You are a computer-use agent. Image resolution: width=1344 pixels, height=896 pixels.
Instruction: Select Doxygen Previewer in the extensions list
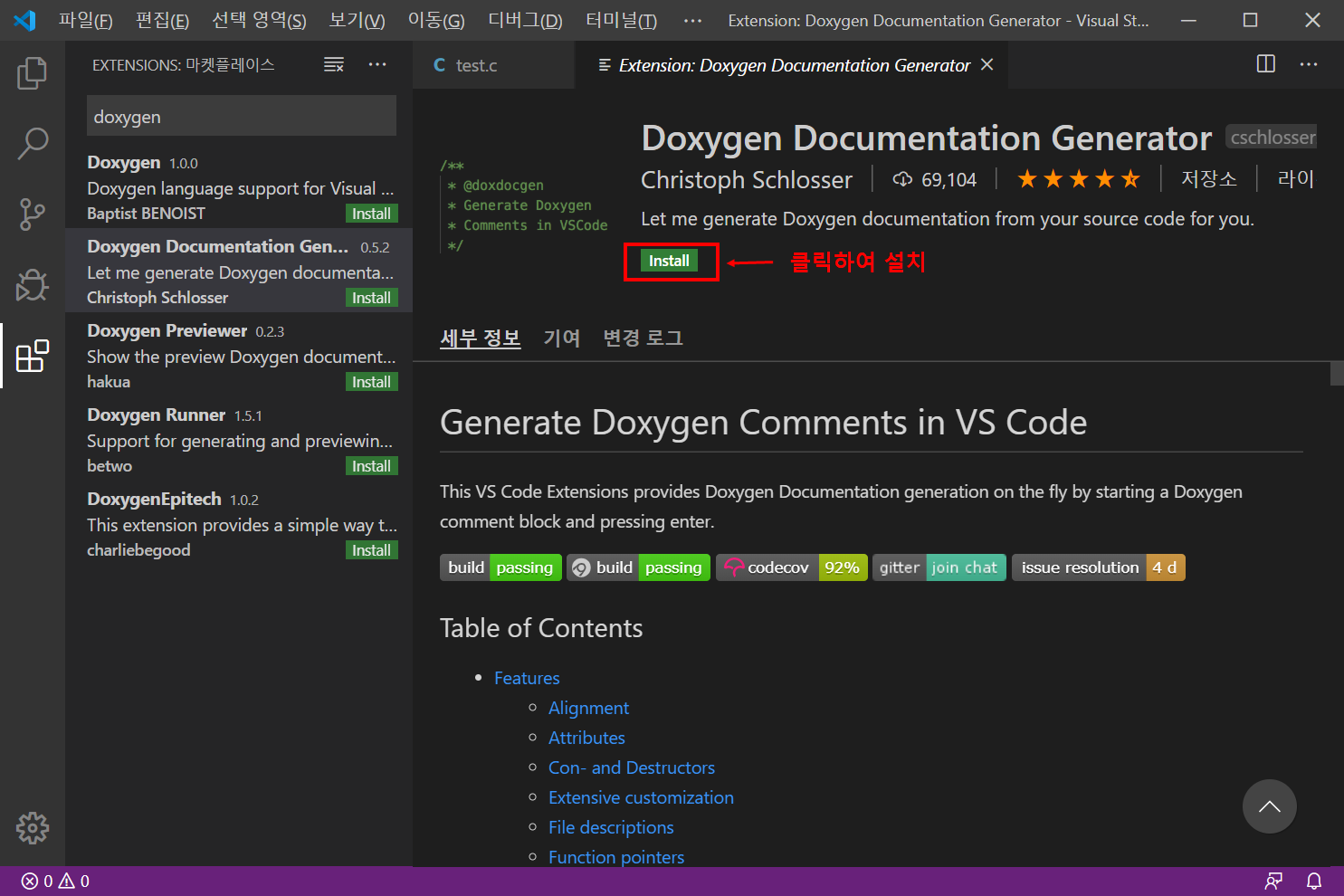(239, 355)
